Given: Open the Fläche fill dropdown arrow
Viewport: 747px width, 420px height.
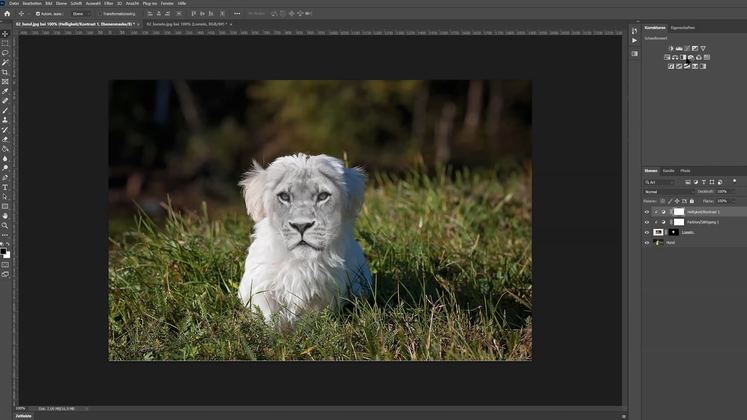Looking at the screenshot, I should pos(733,201).
